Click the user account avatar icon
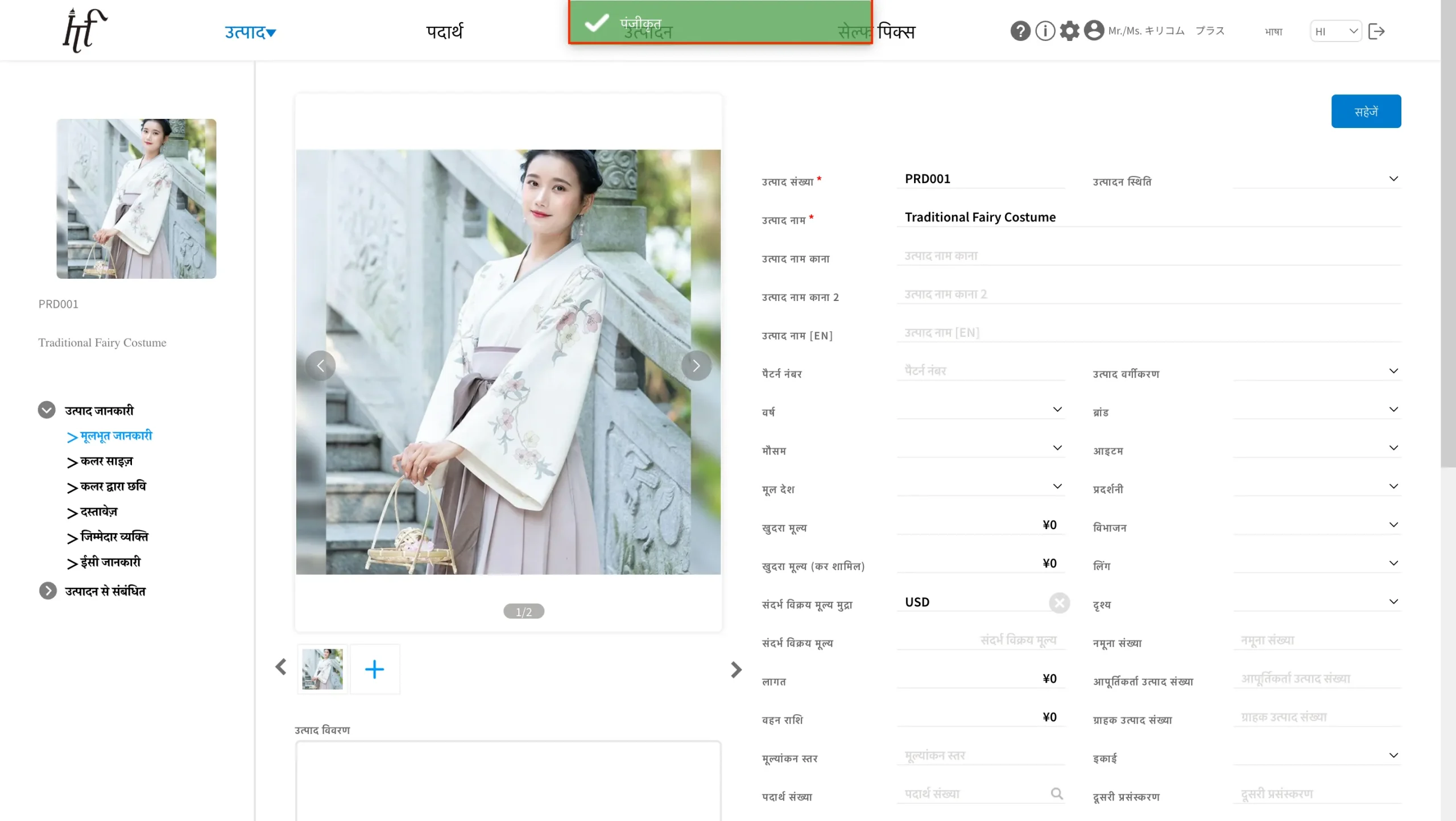1456x821 pixels. pyautogui.click(x=1094, y=31)
